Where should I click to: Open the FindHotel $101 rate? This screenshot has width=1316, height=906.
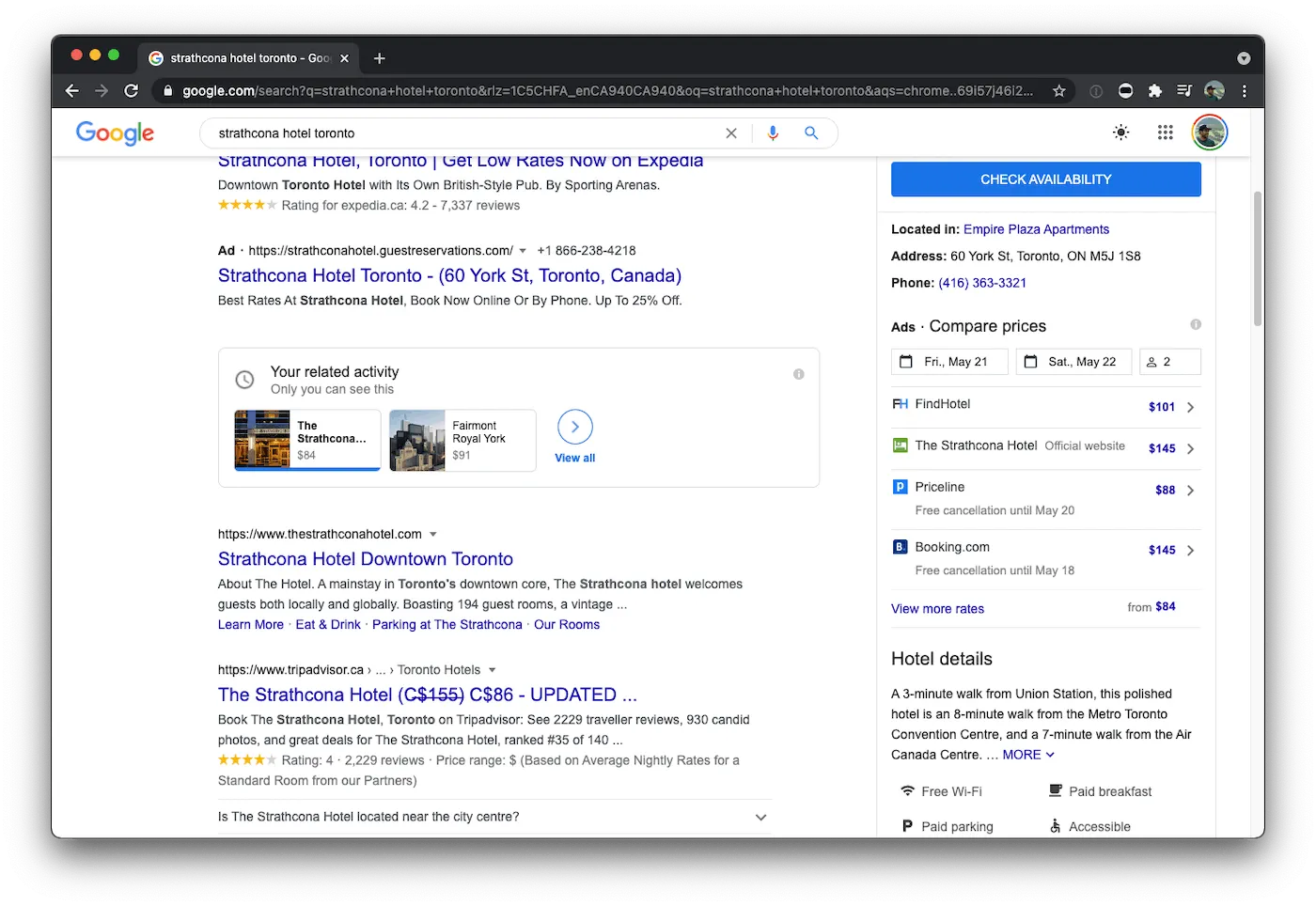coord(1046,406)
